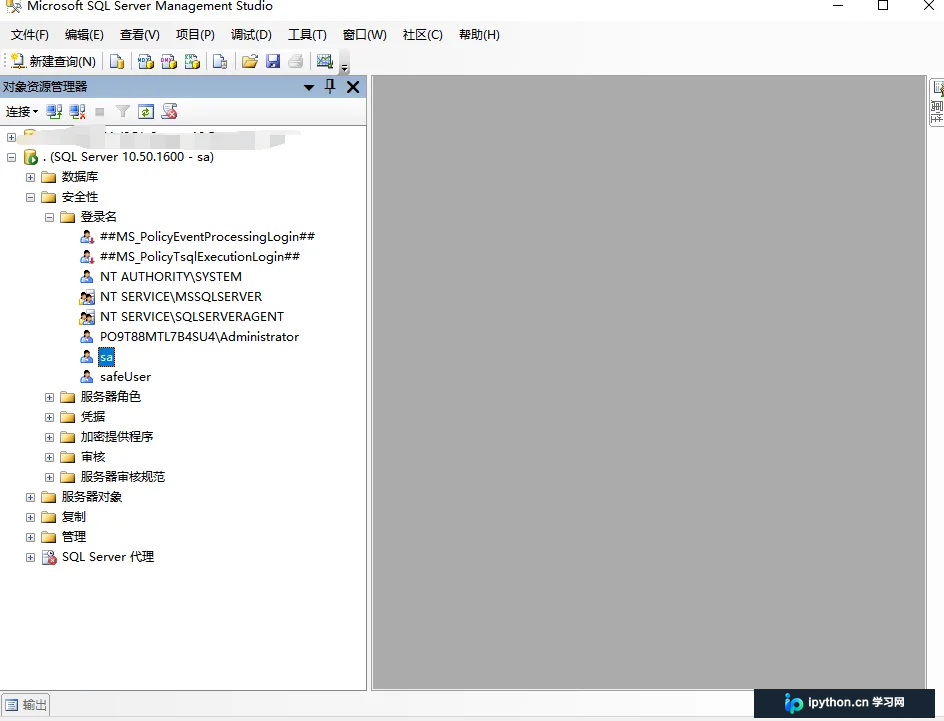Image resolution: width=944 pixels, height=721 pixels.
Task: Click the save floppy disk icon
Action: point(273,61)
